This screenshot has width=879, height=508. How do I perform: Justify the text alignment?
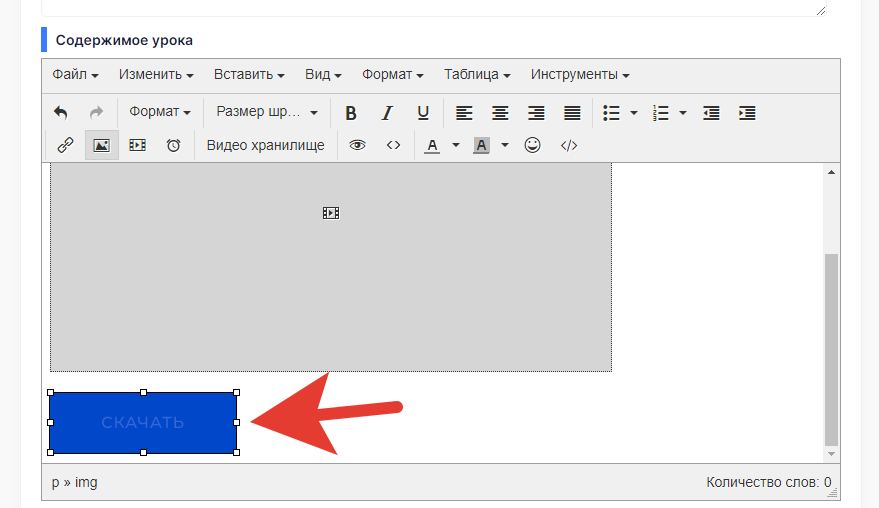click(x=572, y=113)
